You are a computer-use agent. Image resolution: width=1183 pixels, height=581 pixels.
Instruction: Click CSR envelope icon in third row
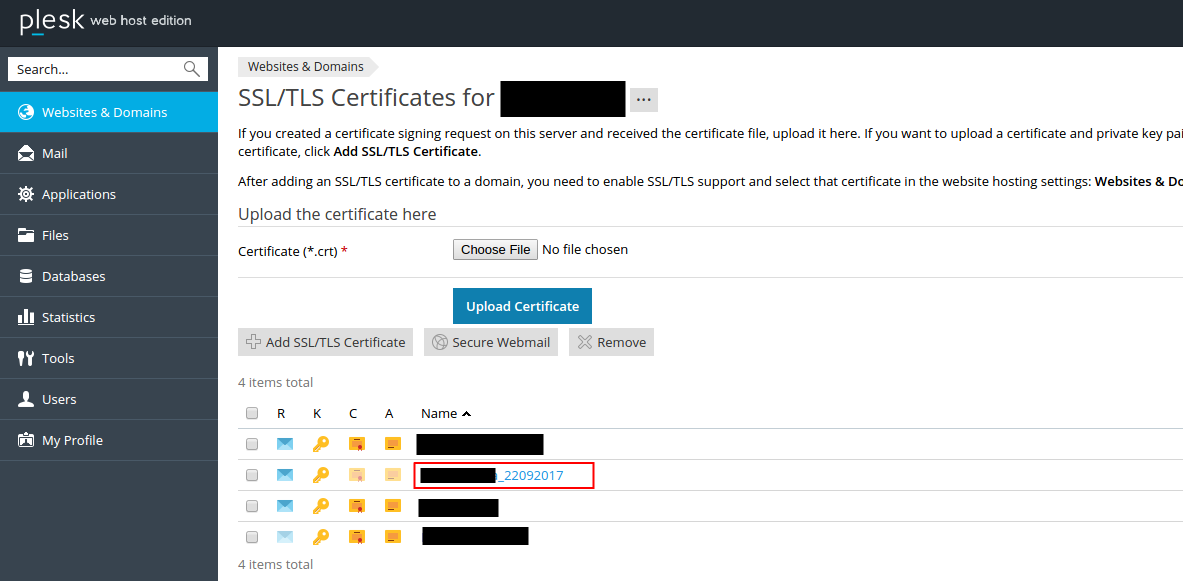click(285, 506)
